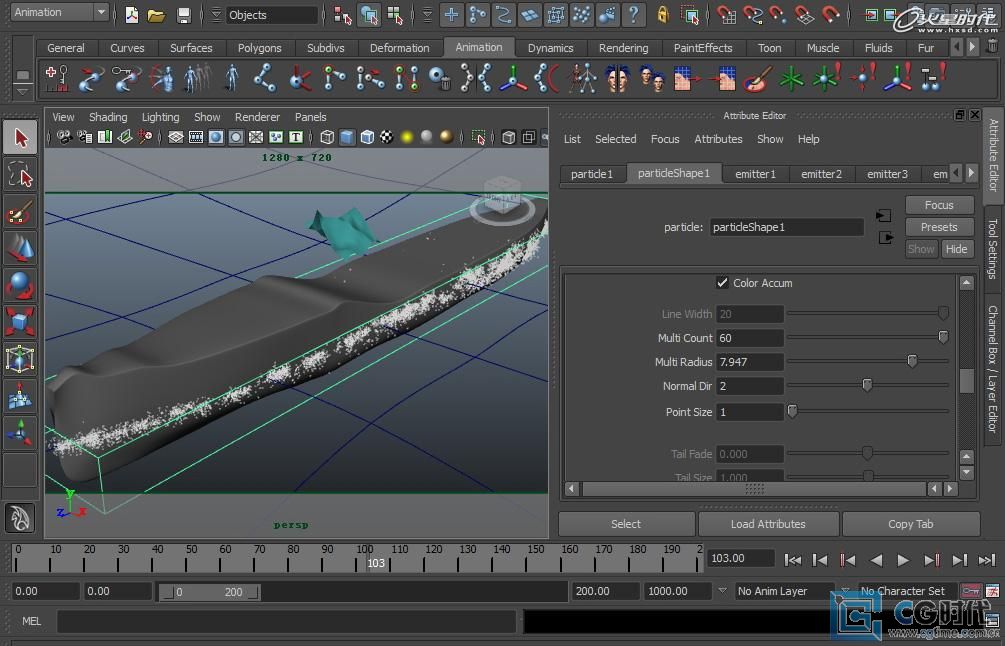The width and height of the screenshot is (1005, 646).
Task: Switch to the Polygons shelf tab
Action: 260,48
